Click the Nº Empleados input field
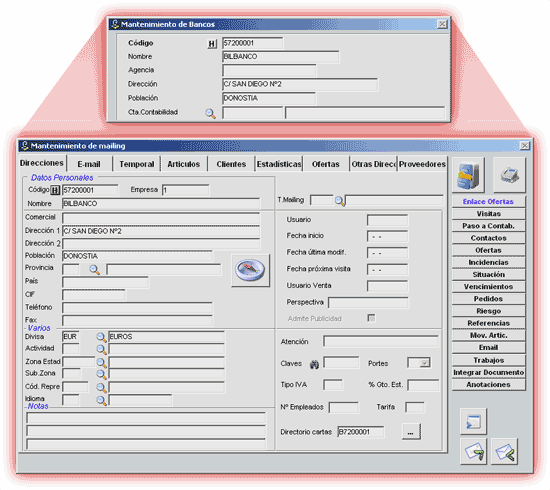Image resolution: width=550 pixels, height=490 pixels. point(344,408)
